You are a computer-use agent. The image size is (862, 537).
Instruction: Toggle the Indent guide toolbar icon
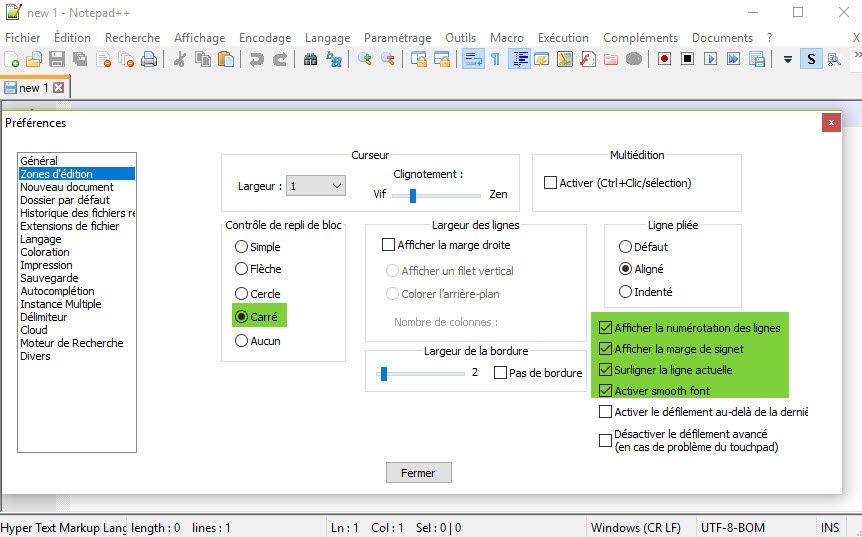519,59
